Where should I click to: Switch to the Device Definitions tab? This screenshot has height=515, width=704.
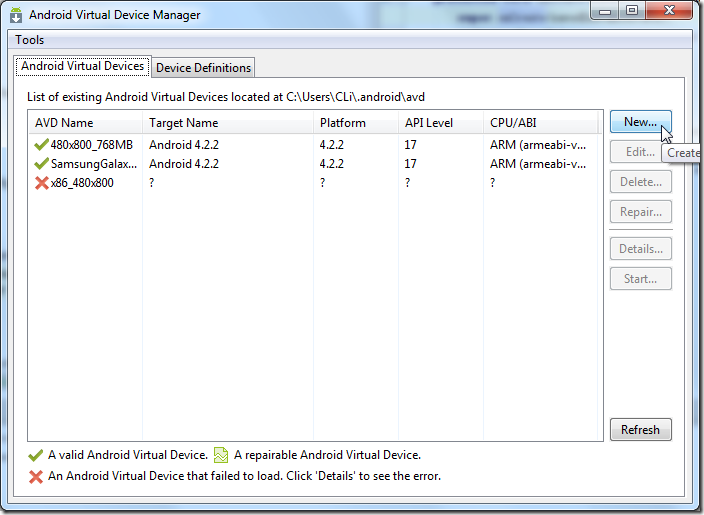pos(203,68)
